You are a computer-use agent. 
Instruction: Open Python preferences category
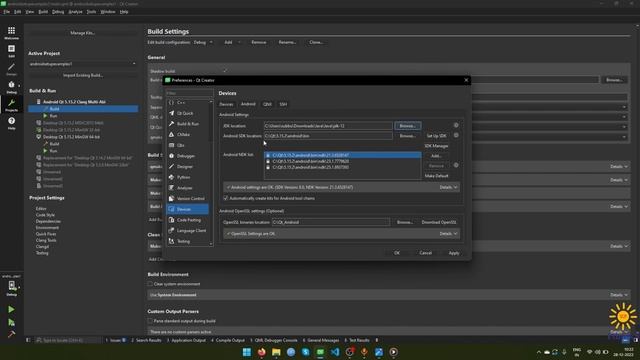[x=189, y=177]
